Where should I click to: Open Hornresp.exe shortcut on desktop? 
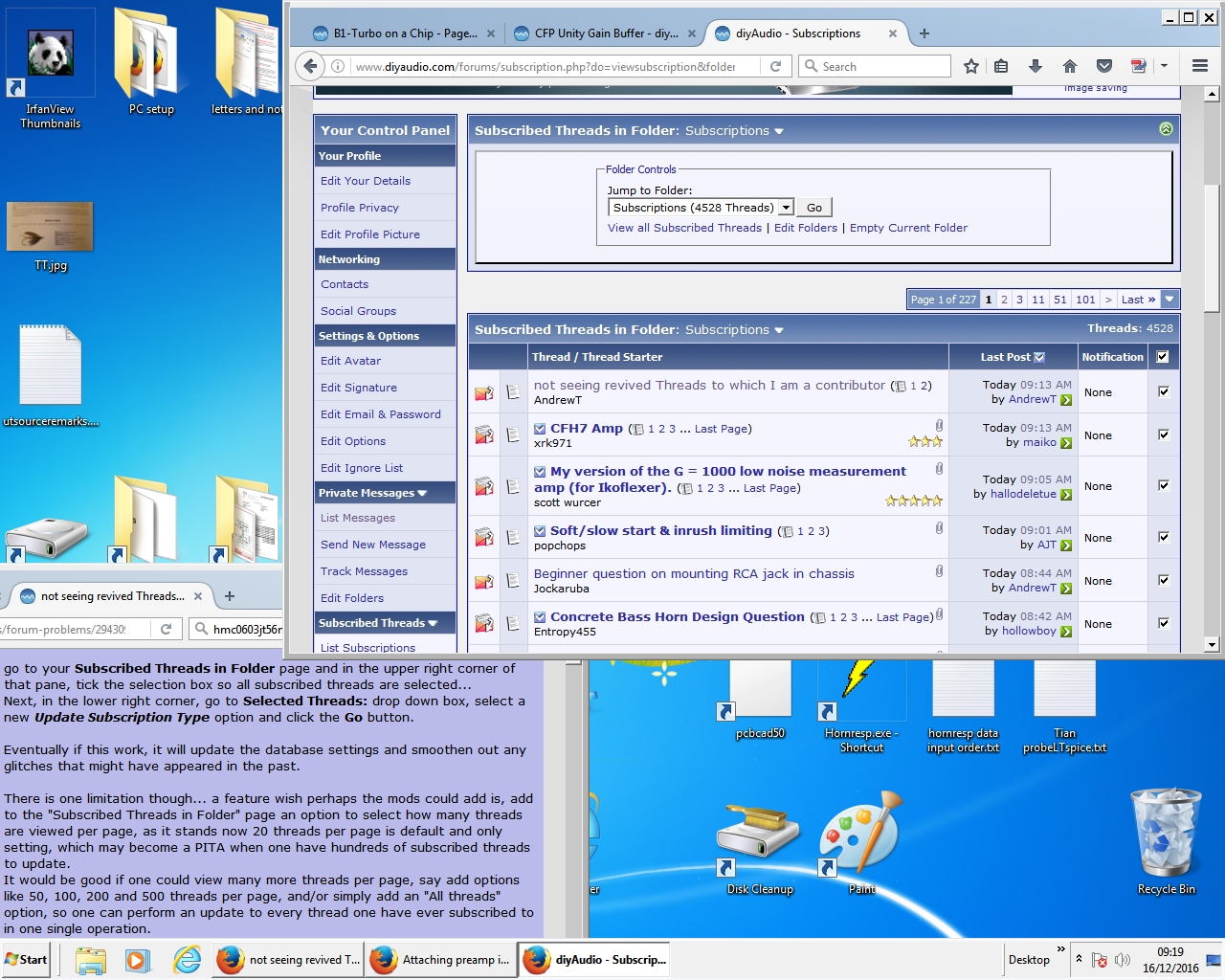point(860,706)
